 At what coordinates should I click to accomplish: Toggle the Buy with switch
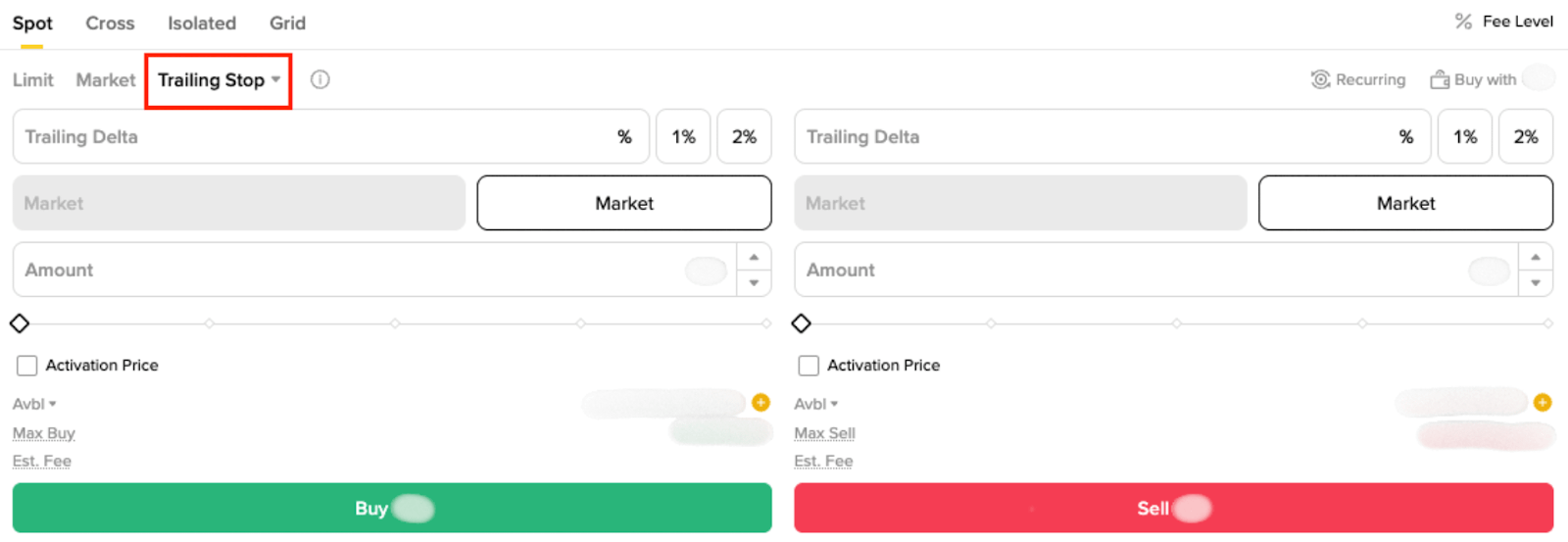tap(1539, 78)
